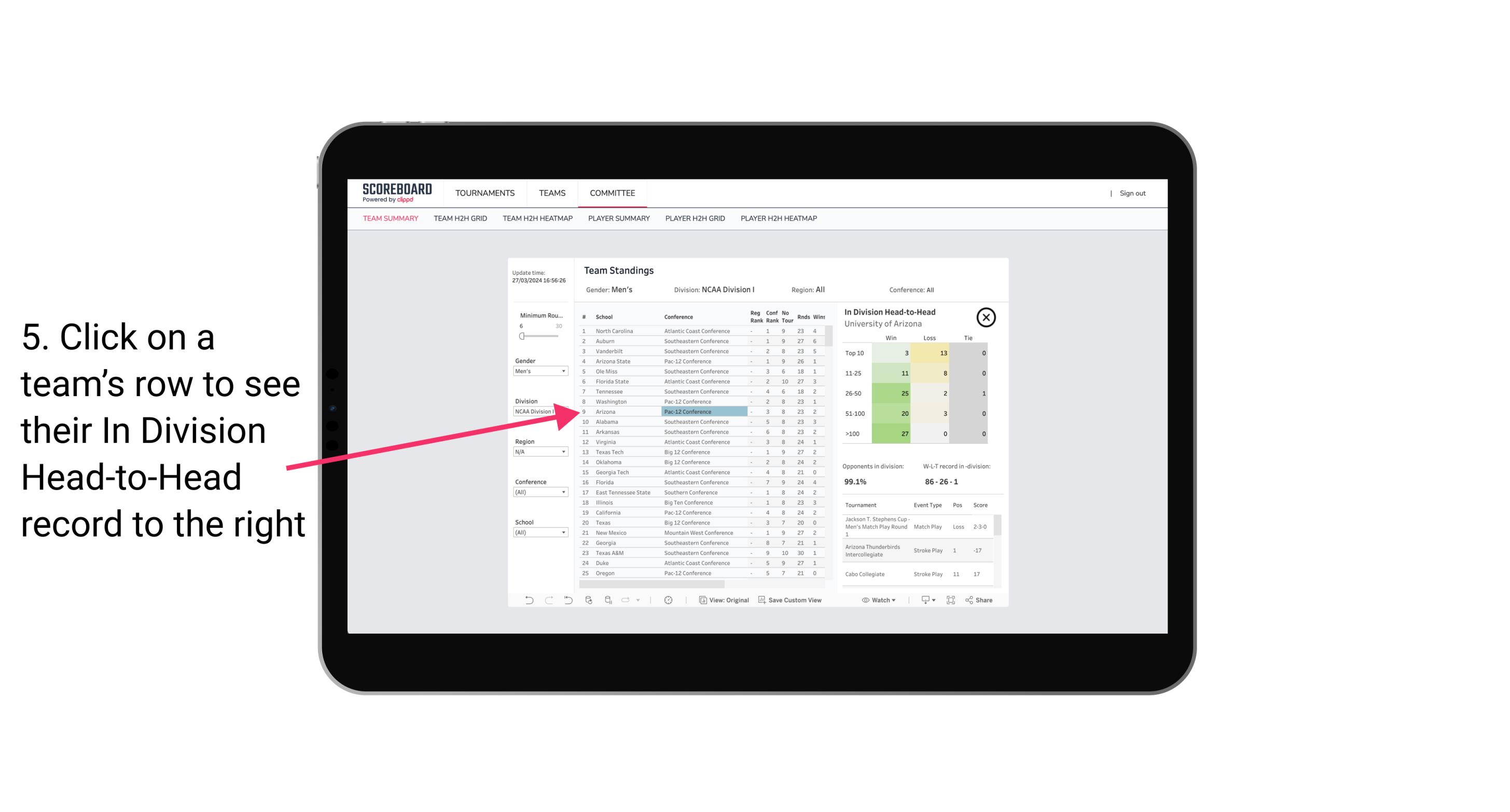
Task: Toggle the Minimum Rounds range slider
Action: tap(521, 336)
